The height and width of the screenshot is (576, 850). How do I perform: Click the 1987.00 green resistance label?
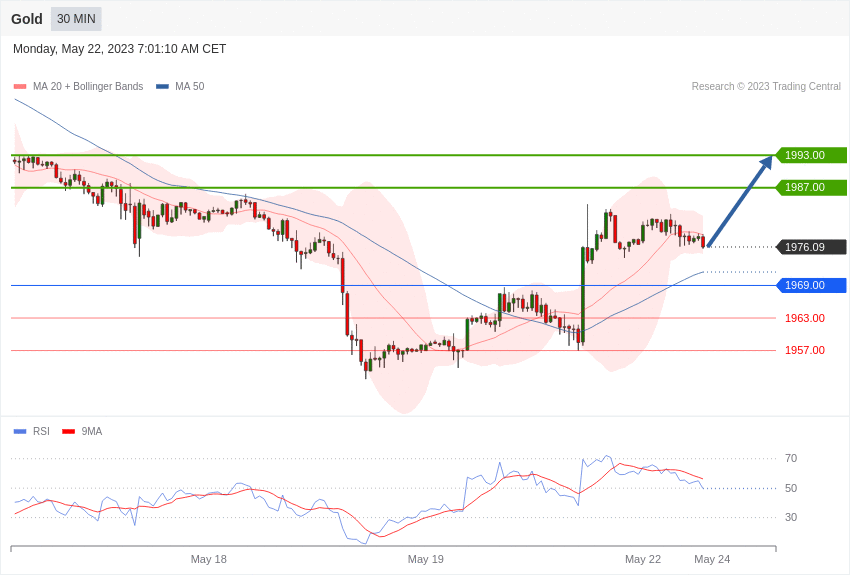point(811,187)
